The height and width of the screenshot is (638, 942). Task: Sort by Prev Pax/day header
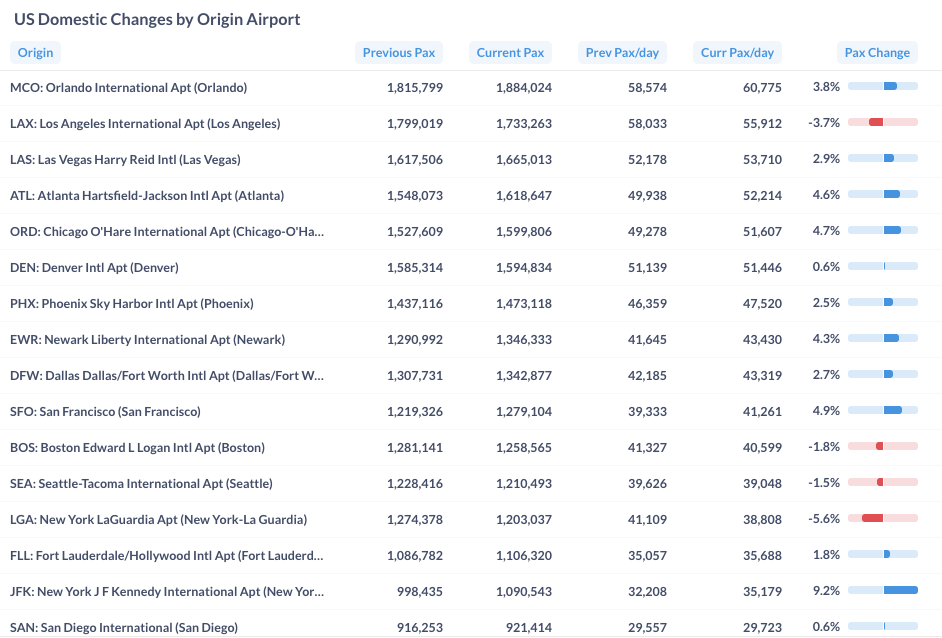(622, 53)
